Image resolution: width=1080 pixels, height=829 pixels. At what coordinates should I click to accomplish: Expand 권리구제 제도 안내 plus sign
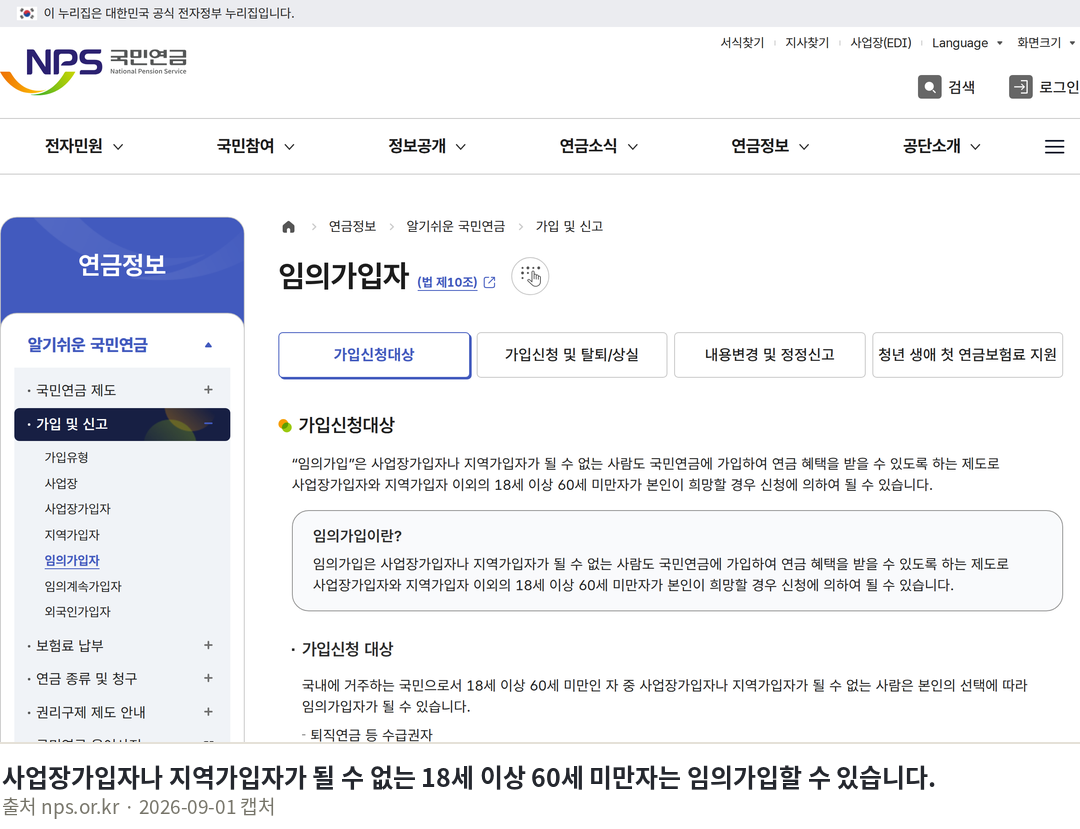208,711
